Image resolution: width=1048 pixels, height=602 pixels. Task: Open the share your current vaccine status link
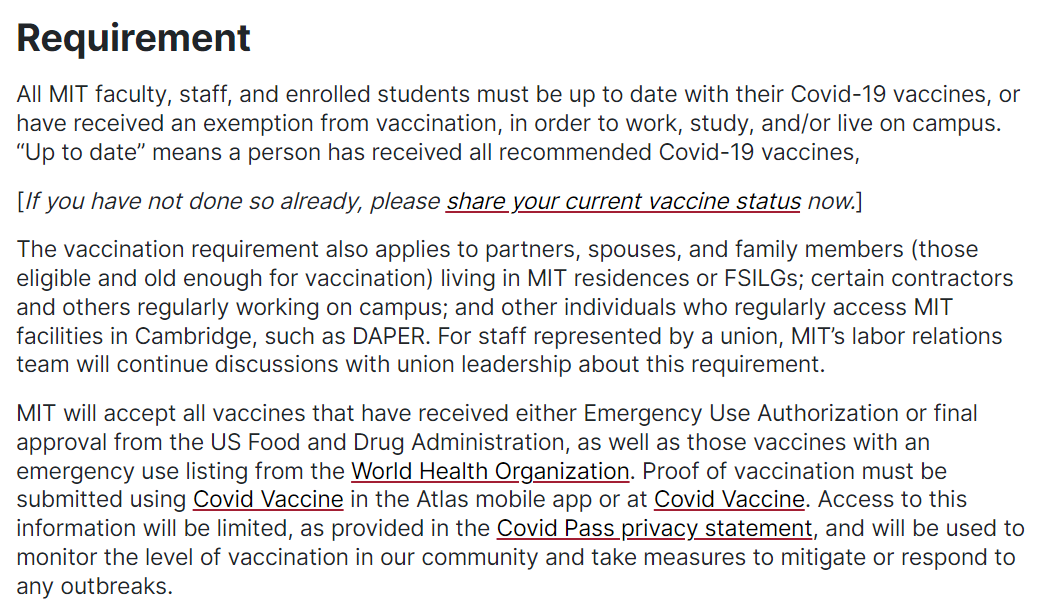coord(624,201)
